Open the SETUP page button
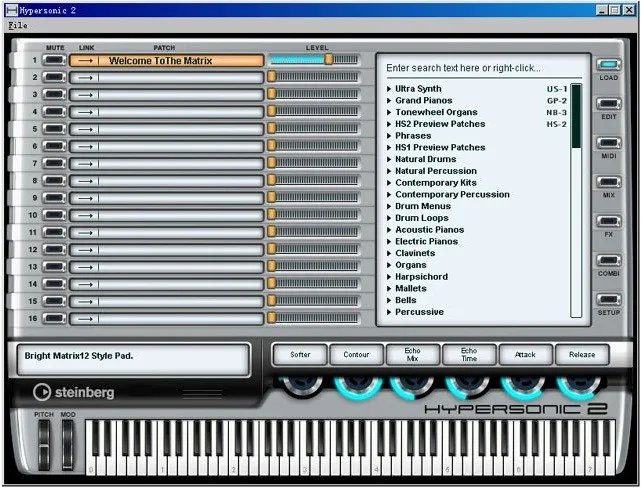The width and height of the screenshot is (641, 489). [x=609, y=300]
